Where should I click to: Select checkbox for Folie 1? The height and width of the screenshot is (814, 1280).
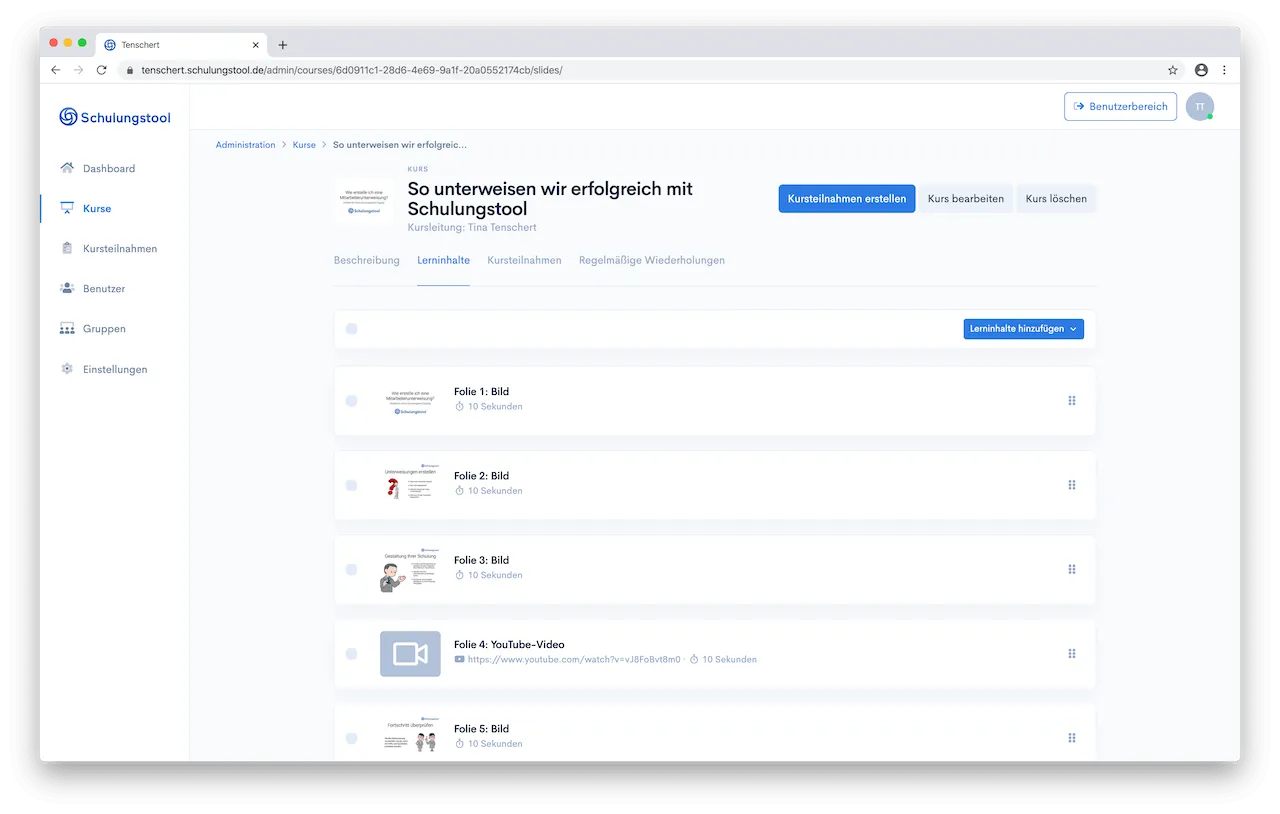351,400
